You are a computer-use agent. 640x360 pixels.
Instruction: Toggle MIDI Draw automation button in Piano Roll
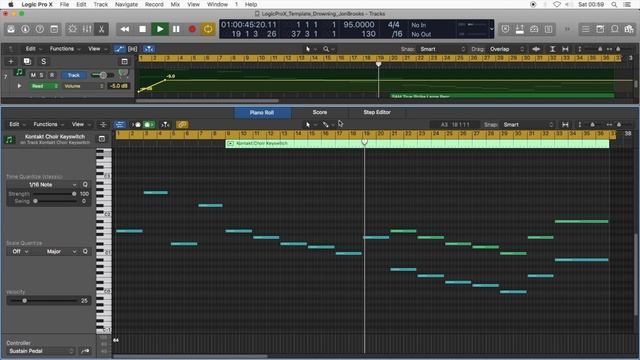pos(120,124)
